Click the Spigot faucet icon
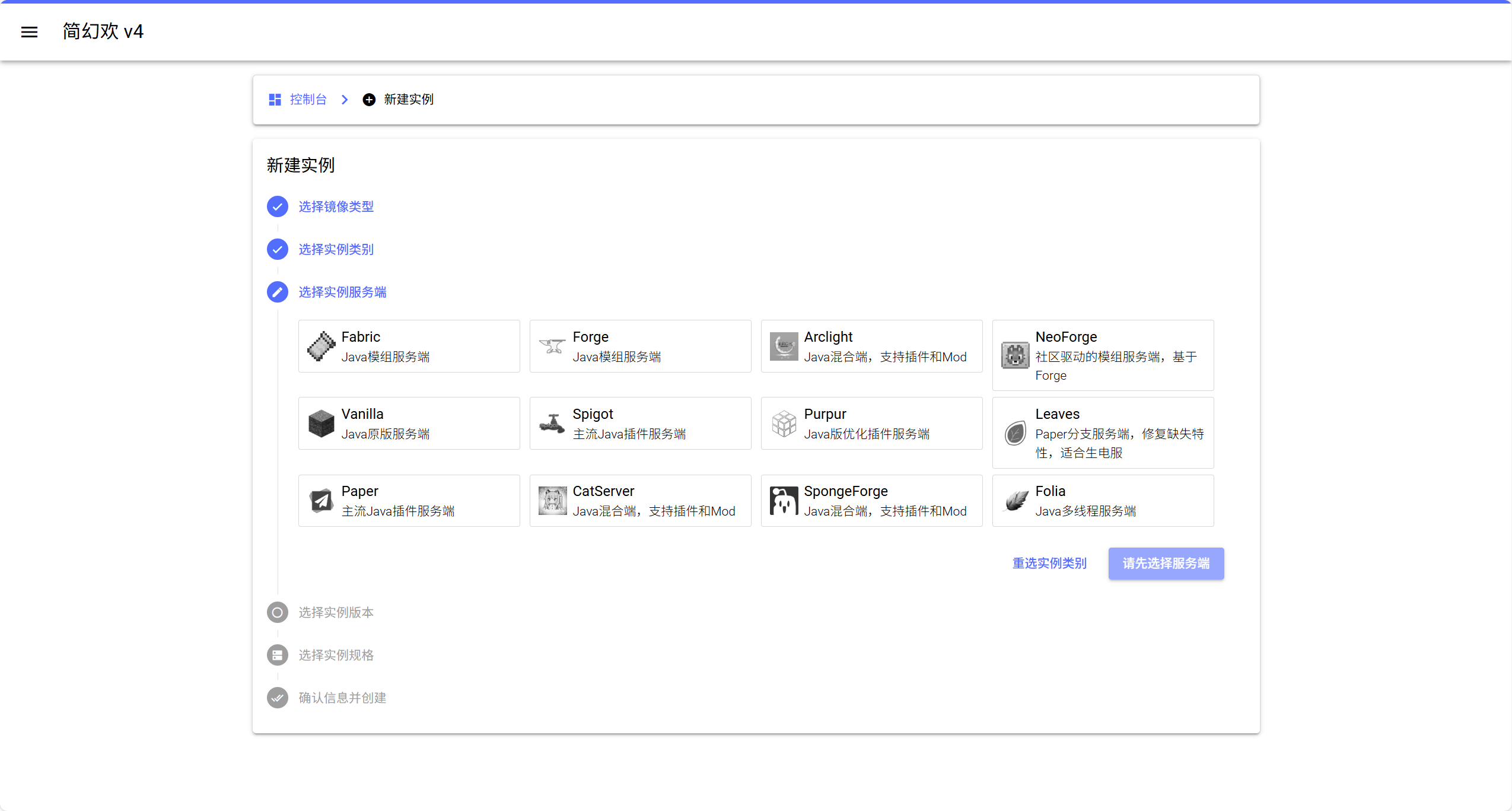Viewport: 1512px width, 811px height. (552, 424)
